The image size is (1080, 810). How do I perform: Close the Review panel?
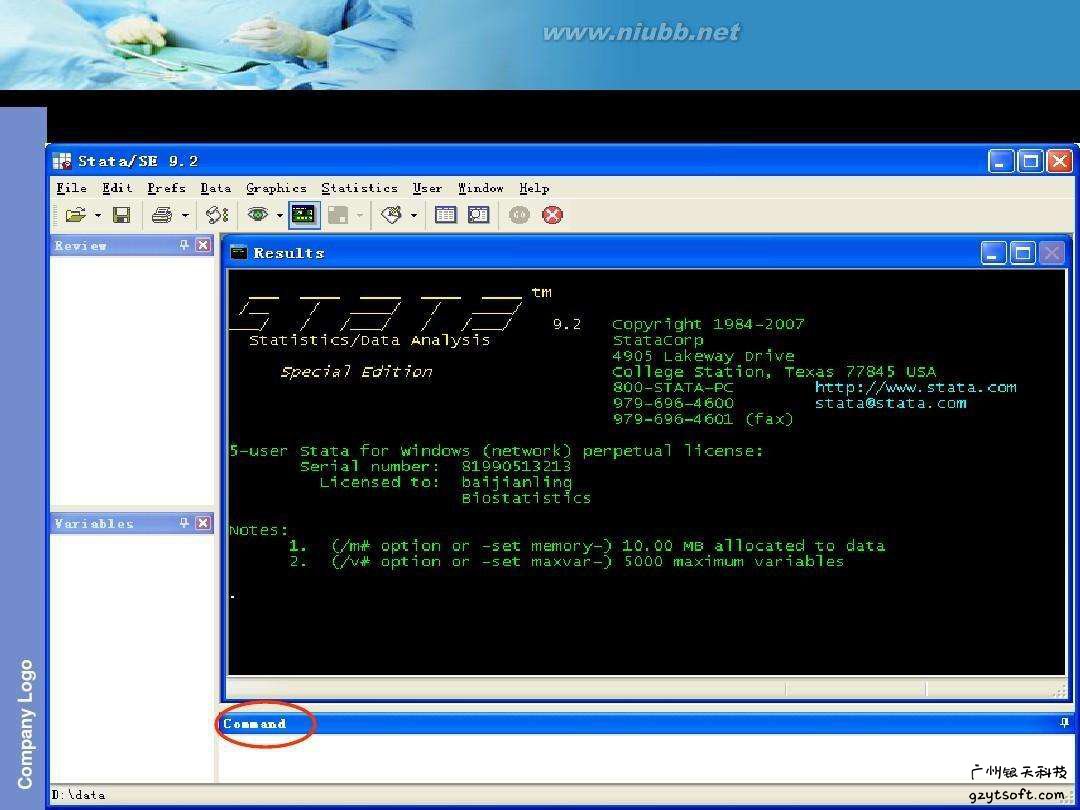(202, 245)
